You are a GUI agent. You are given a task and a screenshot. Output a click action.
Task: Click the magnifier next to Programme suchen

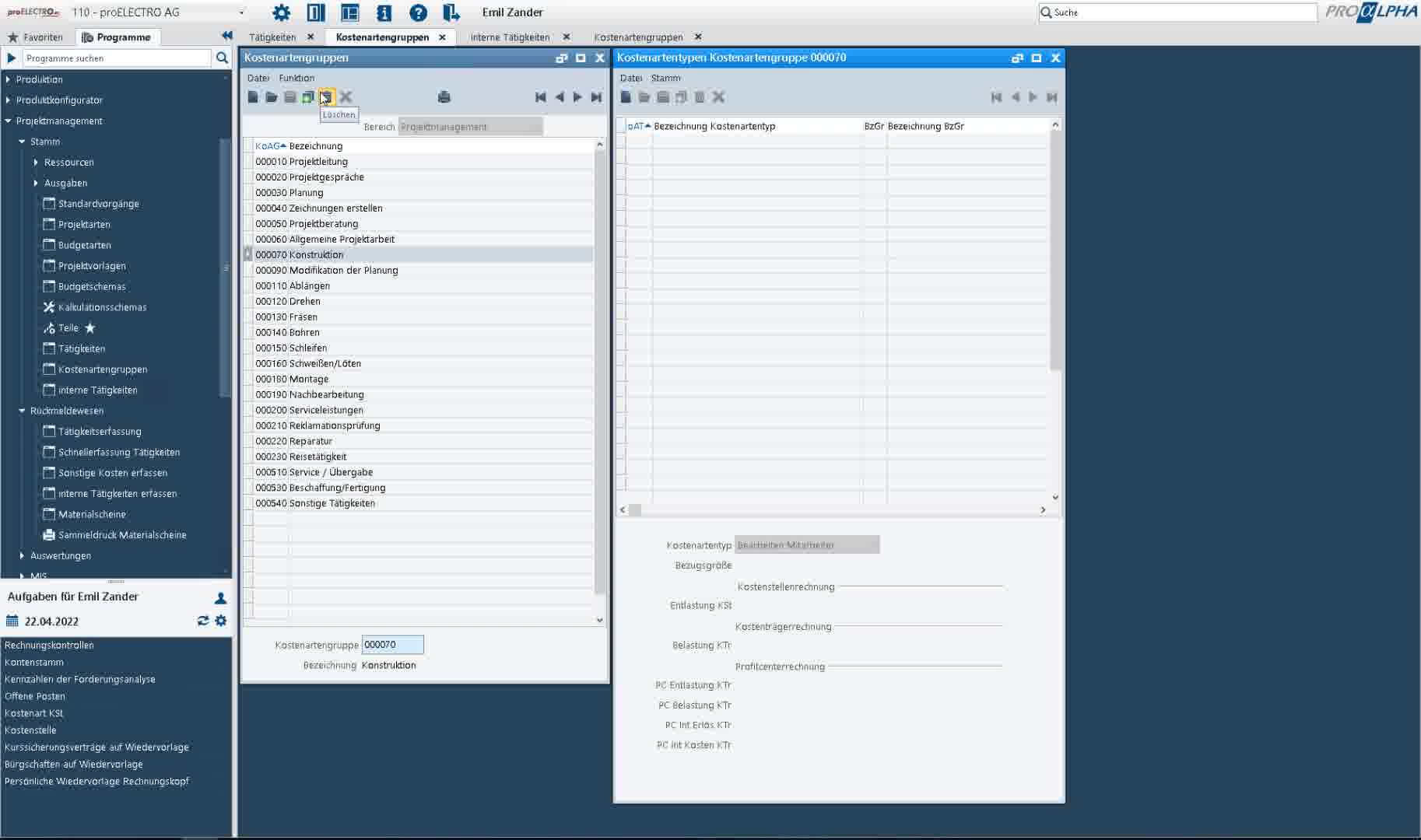pos(222,58)
